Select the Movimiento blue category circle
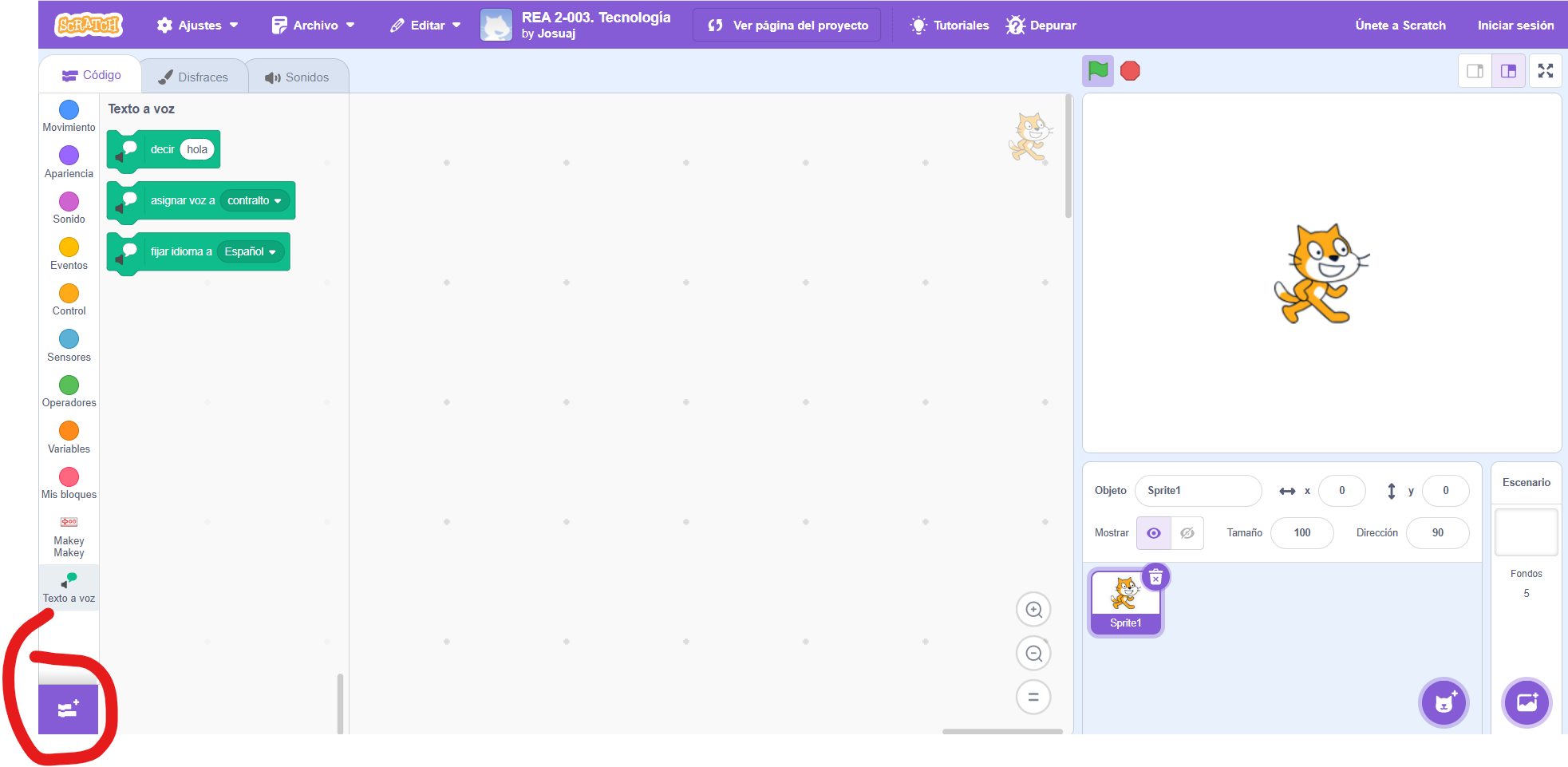This screenshot has height=767, width=1568. click(x=69, y=110)
